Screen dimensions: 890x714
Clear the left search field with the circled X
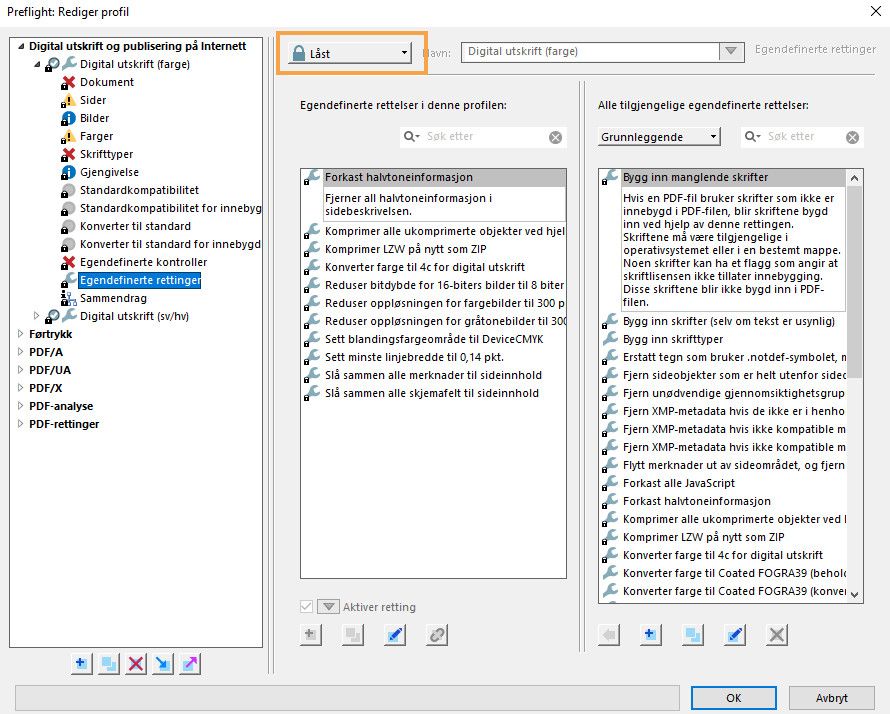tap(557, 136)
